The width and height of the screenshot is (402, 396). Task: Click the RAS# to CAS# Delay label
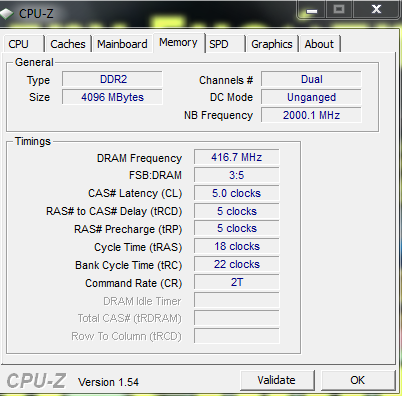pyautogui.click(x=114, y=211)
